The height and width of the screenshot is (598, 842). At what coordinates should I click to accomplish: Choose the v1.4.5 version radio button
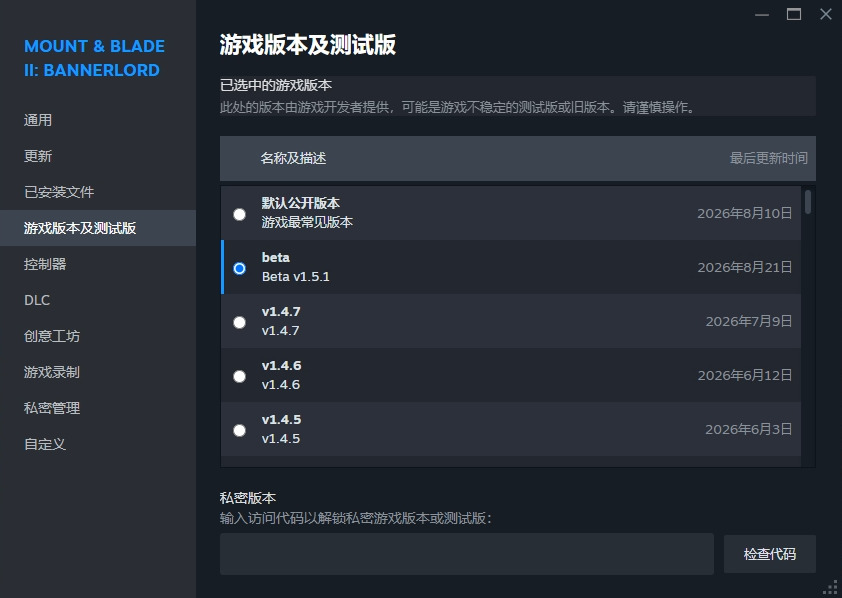pos(239,430)
